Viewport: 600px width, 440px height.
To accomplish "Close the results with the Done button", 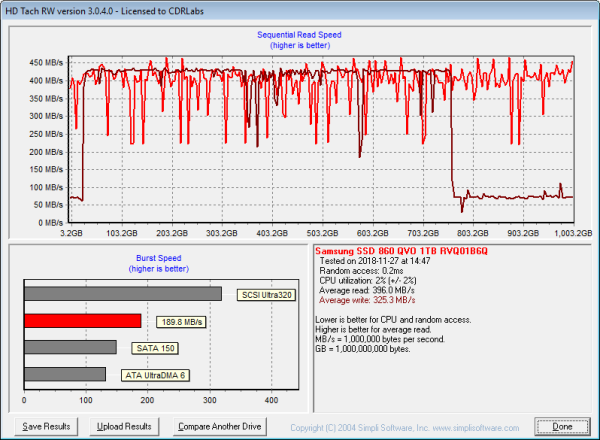I will coord(562,426).
